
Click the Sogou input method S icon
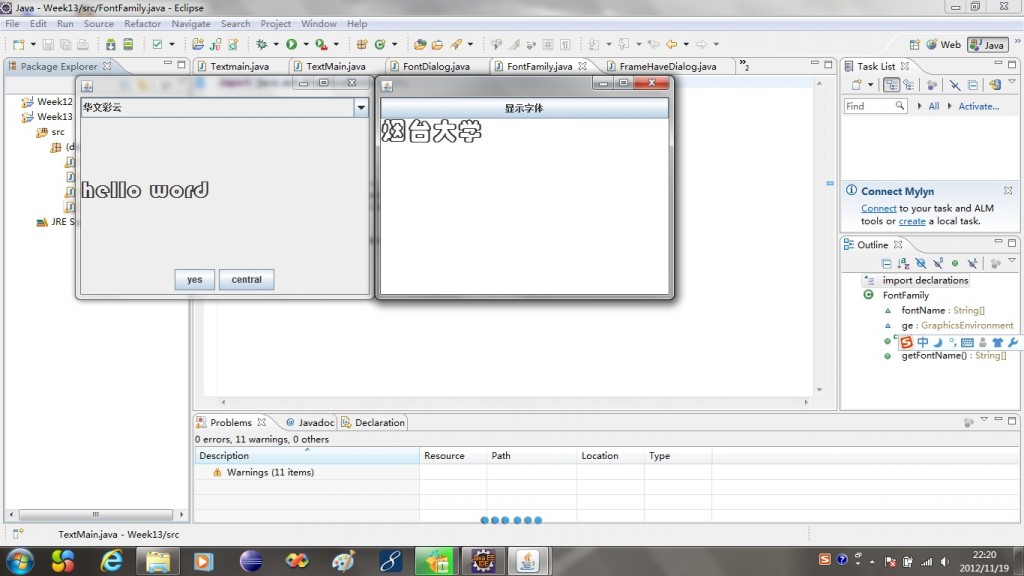pos(906,342)
